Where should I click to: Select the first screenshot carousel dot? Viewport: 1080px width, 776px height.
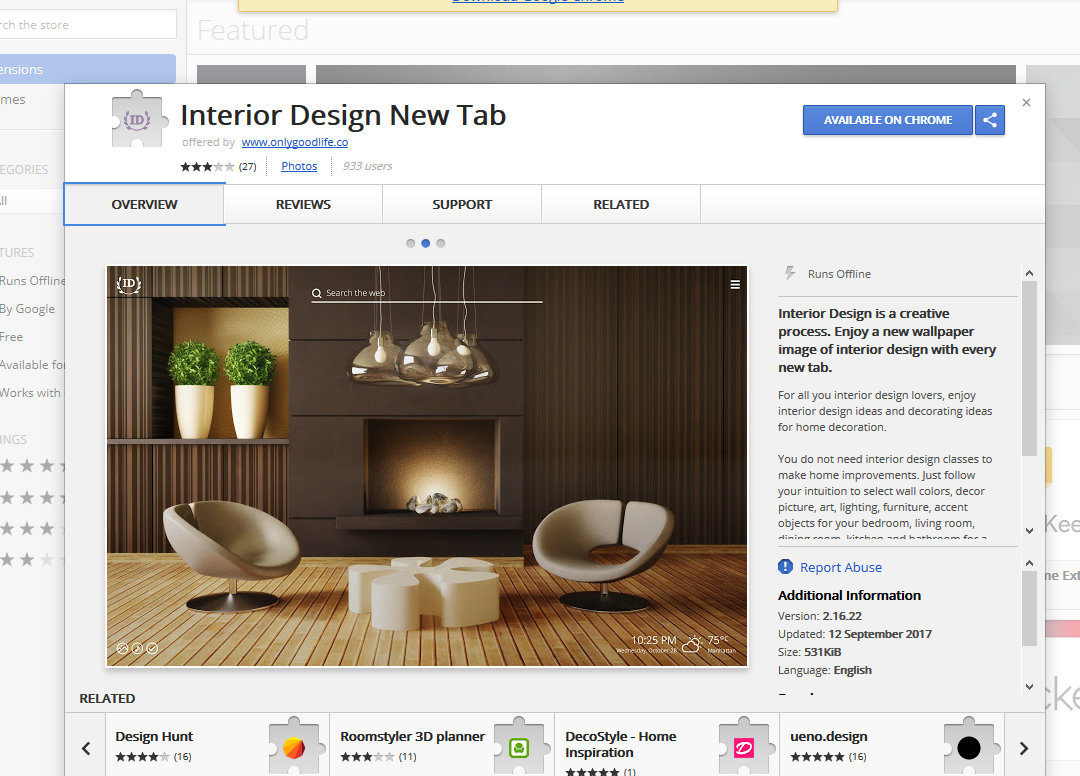tap(411, 243)
